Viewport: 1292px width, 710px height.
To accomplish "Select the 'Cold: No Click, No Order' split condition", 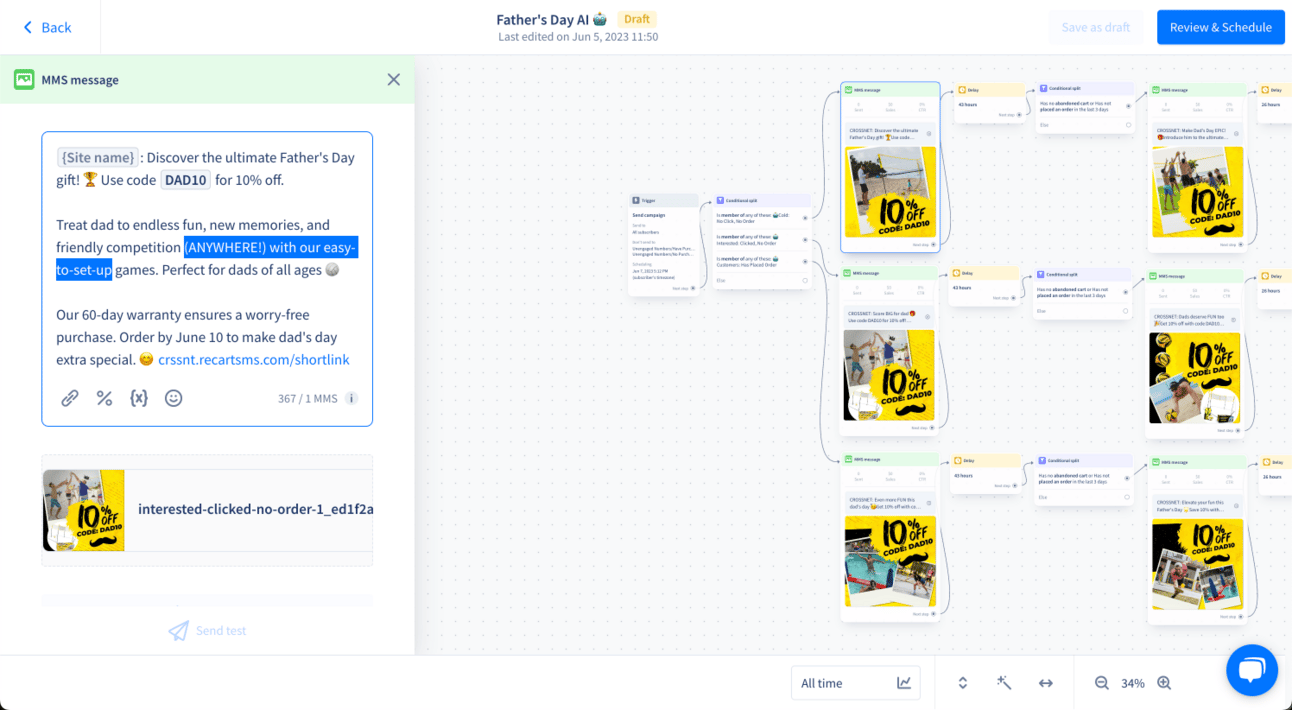I will (761, 217).
